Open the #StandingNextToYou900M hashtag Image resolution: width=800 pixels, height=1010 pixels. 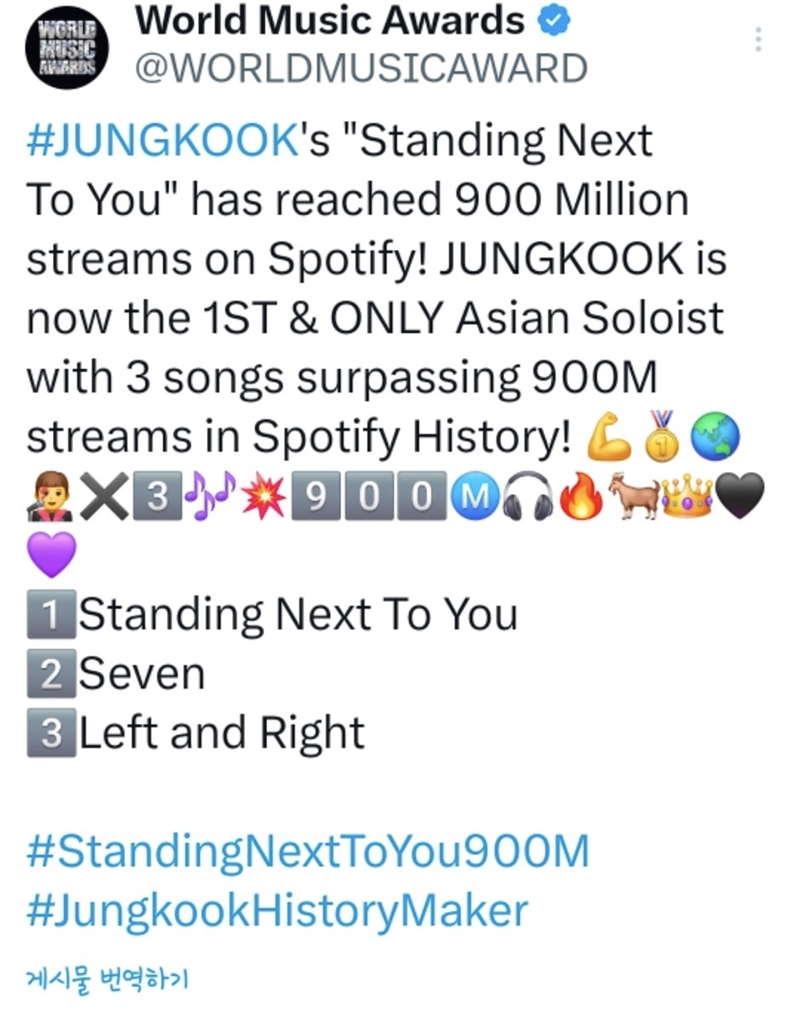click(x=308, y=851)
